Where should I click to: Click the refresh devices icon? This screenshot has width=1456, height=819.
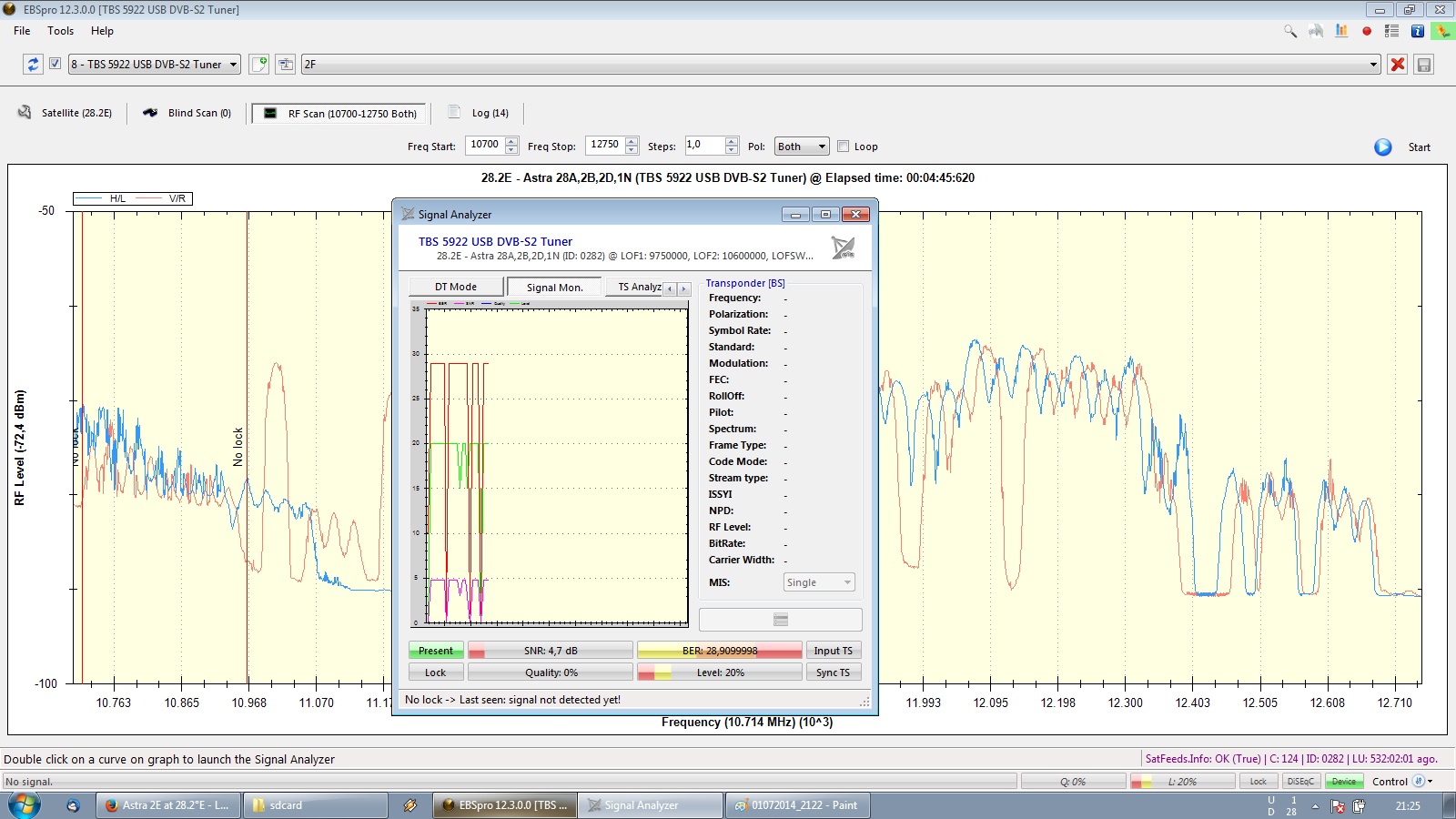(x=33, y=65)
